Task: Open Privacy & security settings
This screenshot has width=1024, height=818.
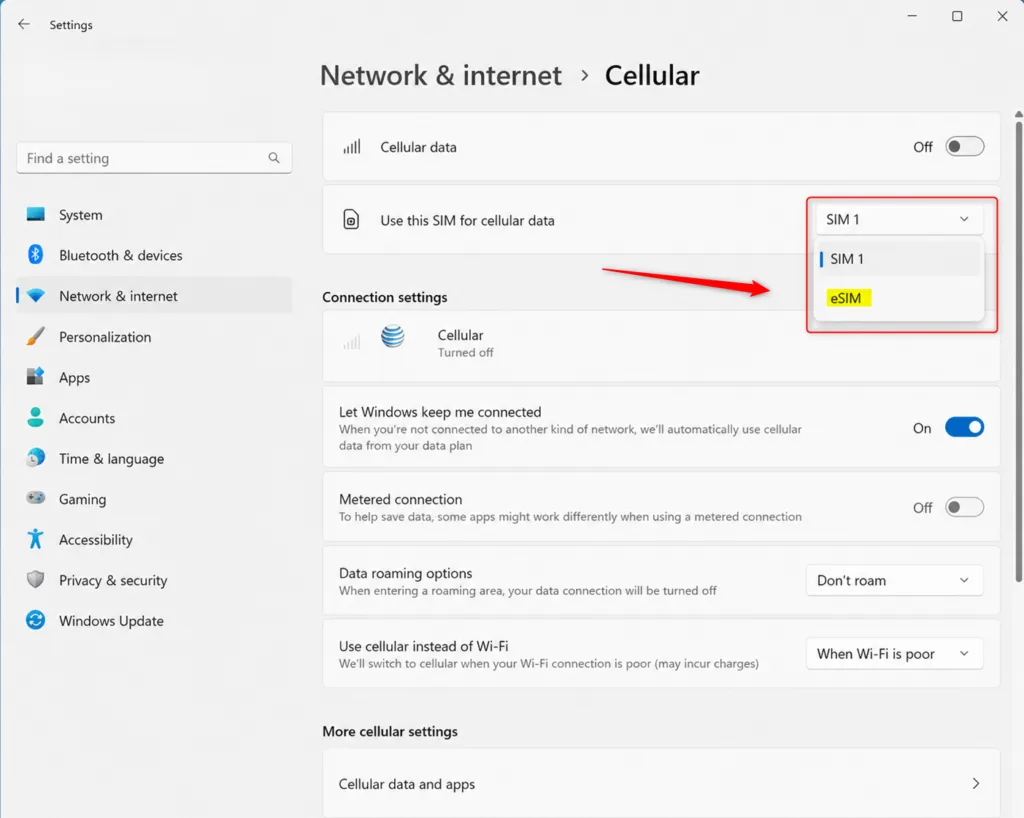Action: 154,580
